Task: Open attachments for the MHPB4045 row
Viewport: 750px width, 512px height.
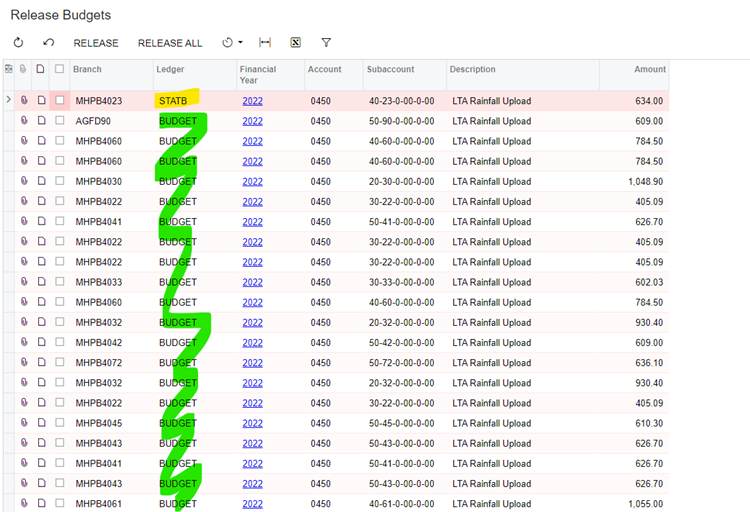Action: pos(24,423)
